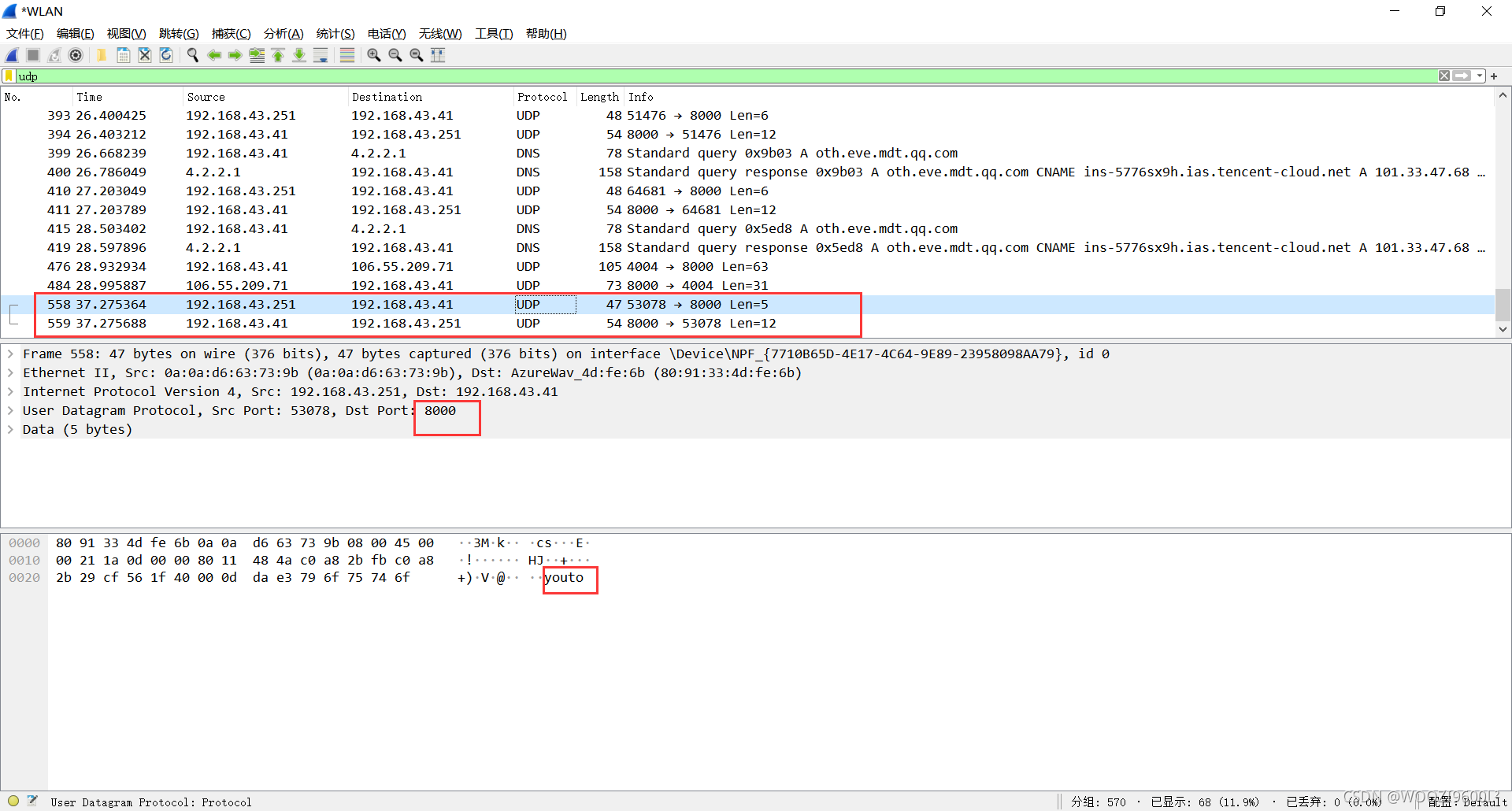The width and height of the screenshot is (1512, 811).
Task: Save the capture file
Action: coord(124,55)
